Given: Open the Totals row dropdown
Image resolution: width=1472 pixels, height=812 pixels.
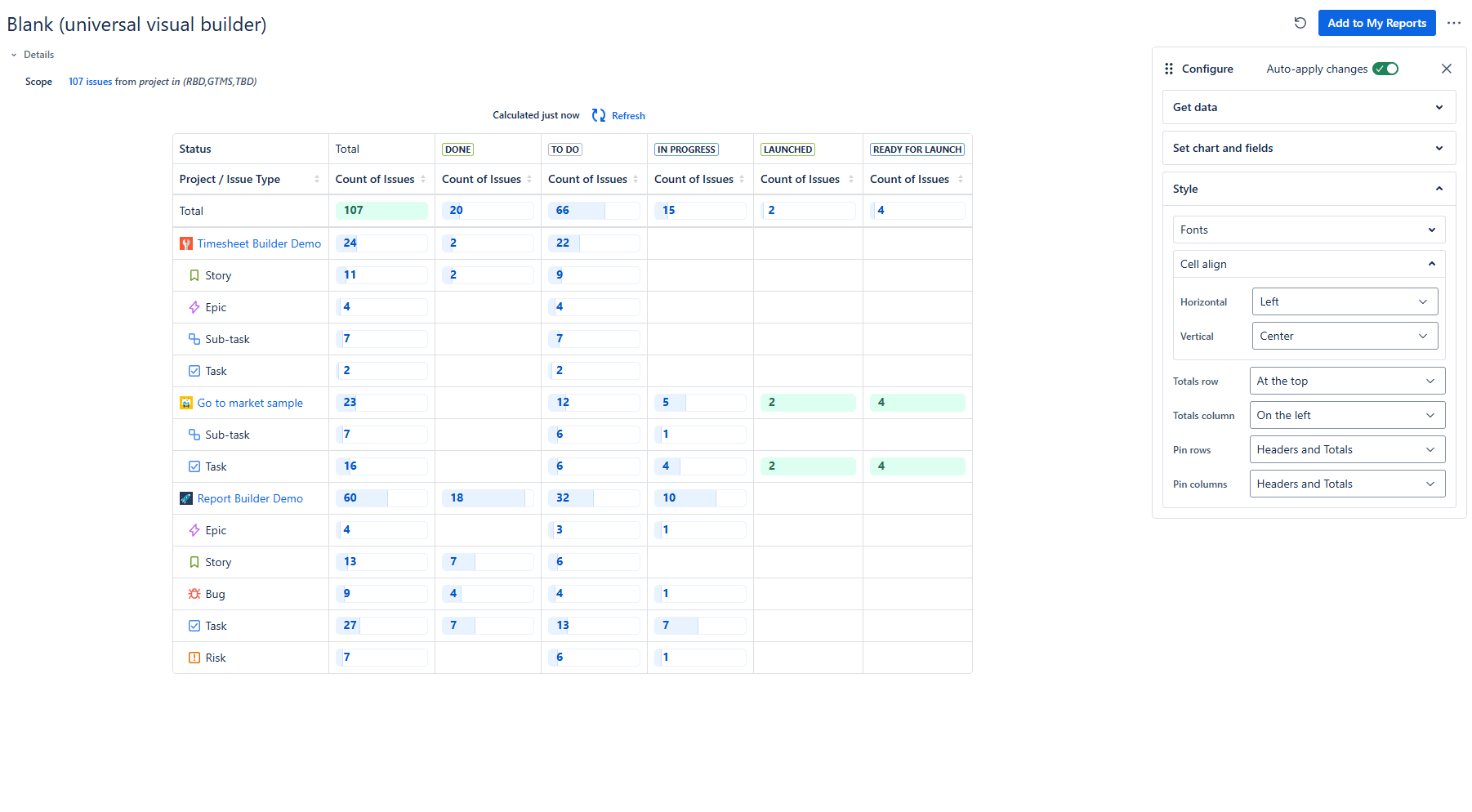Looking at the screenshot, I should coord(1348,381).
